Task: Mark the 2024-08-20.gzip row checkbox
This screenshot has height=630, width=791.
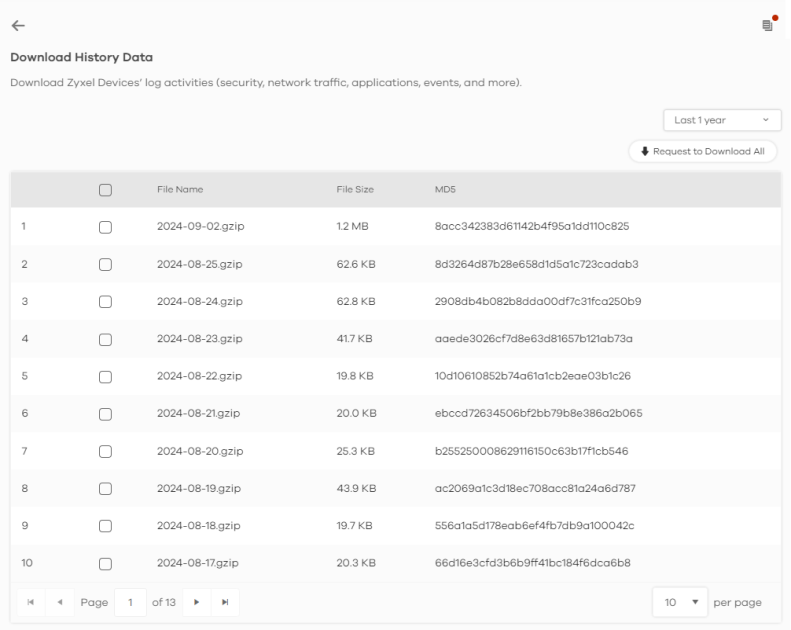Action: [105, 451]
